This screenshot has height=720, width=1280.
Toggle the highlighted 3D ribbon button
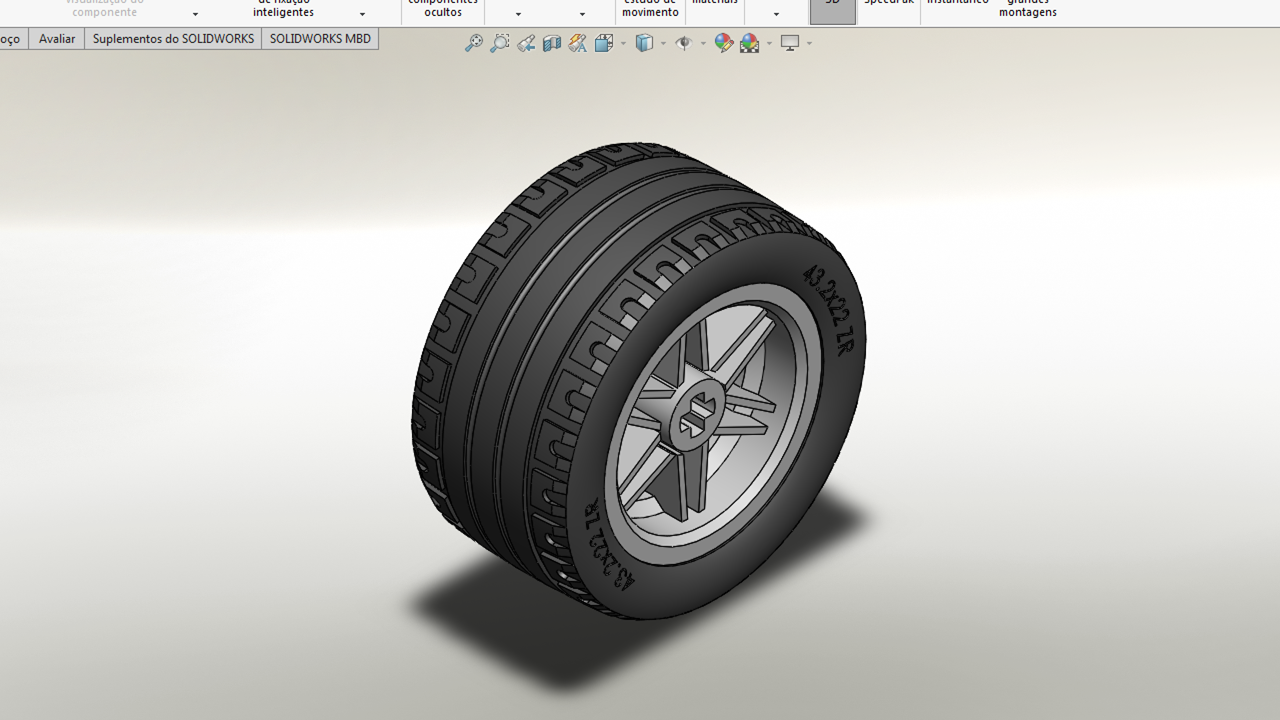click(833, 10)
